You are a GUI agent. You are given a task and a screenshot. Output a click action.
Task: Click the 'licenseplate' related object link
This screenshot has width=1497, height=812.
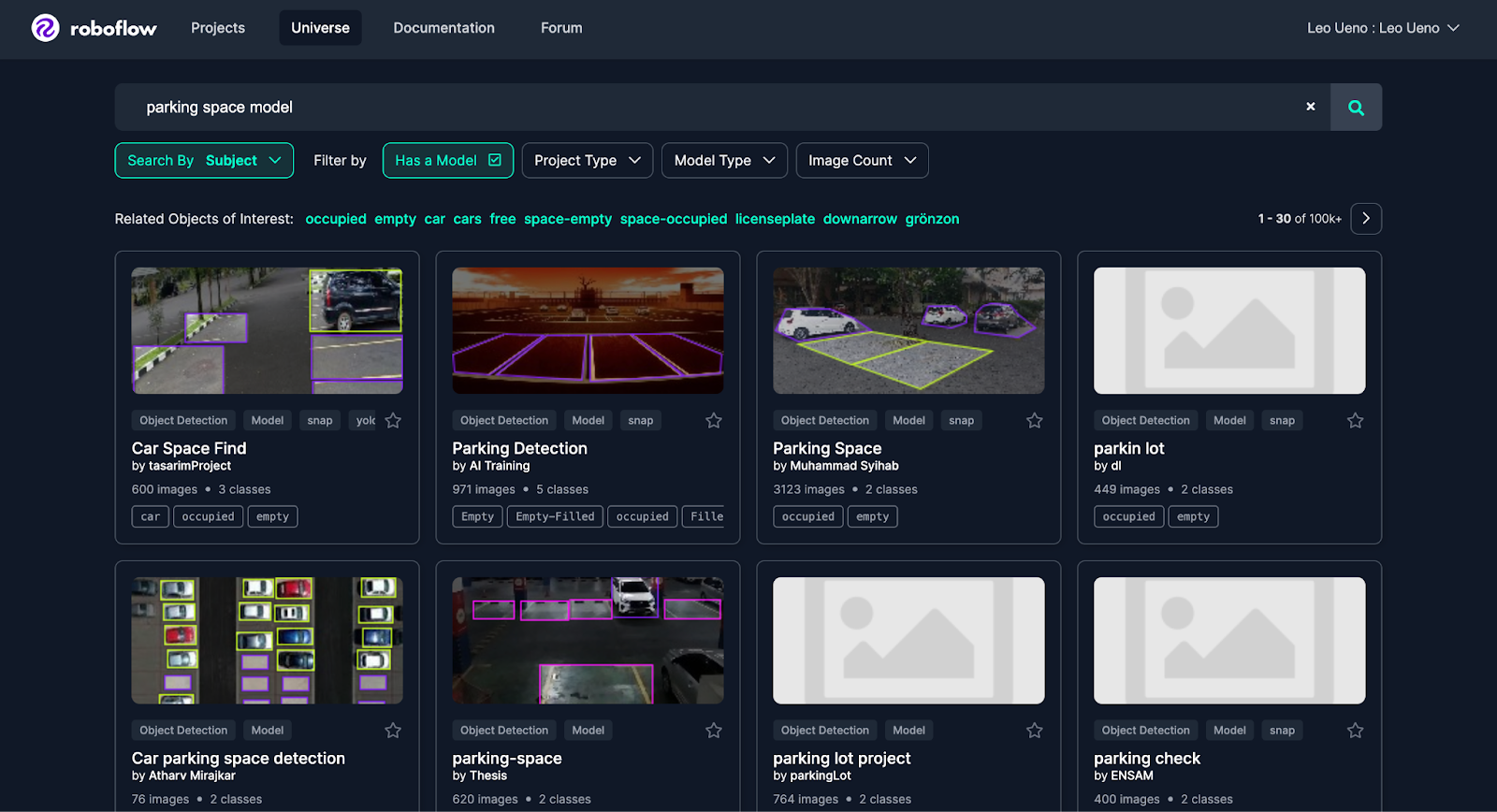[x=775, y=219]
